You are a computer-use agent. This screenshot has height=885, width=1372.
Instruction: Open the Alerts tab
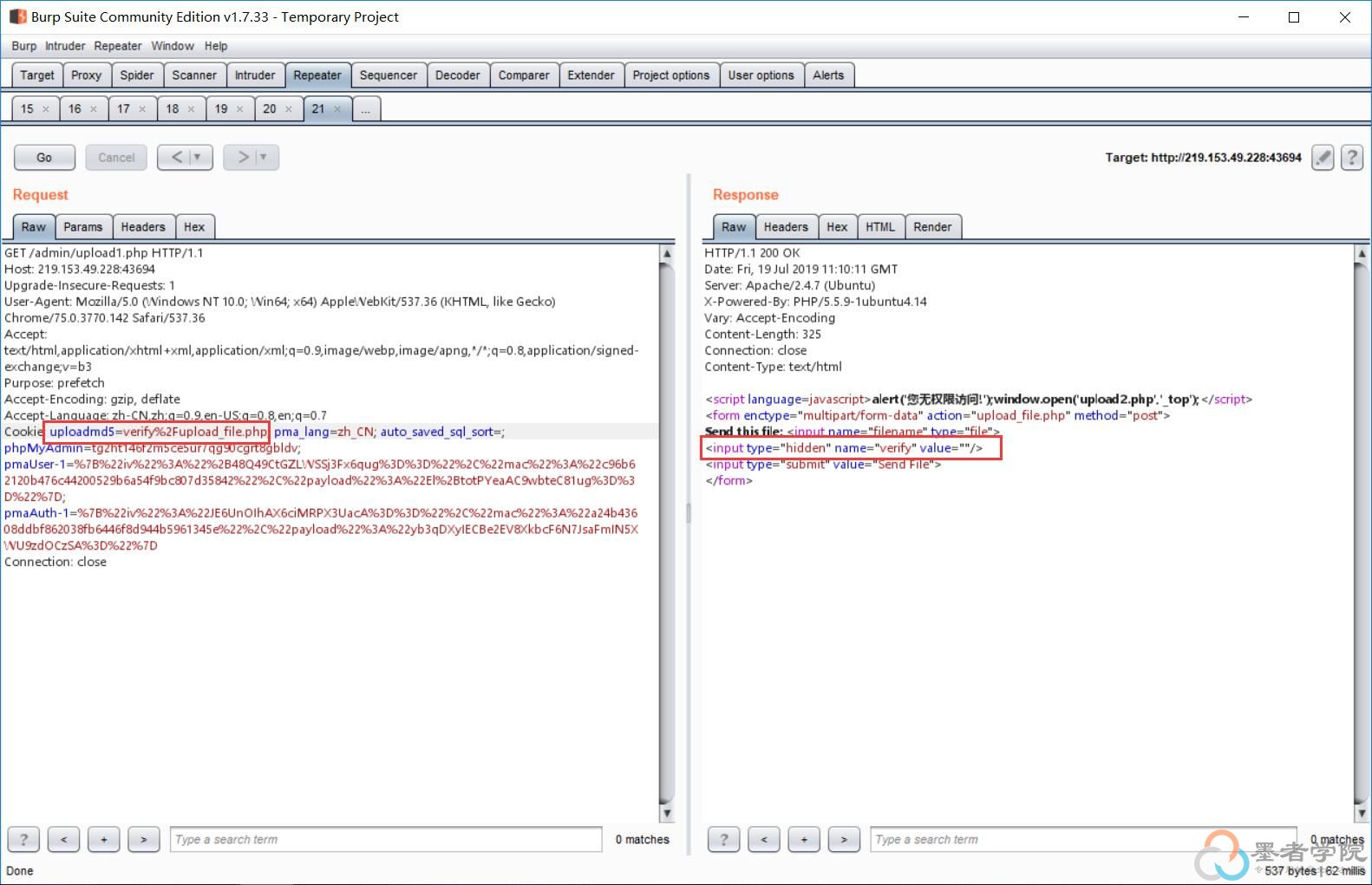(x=828, y=75)
